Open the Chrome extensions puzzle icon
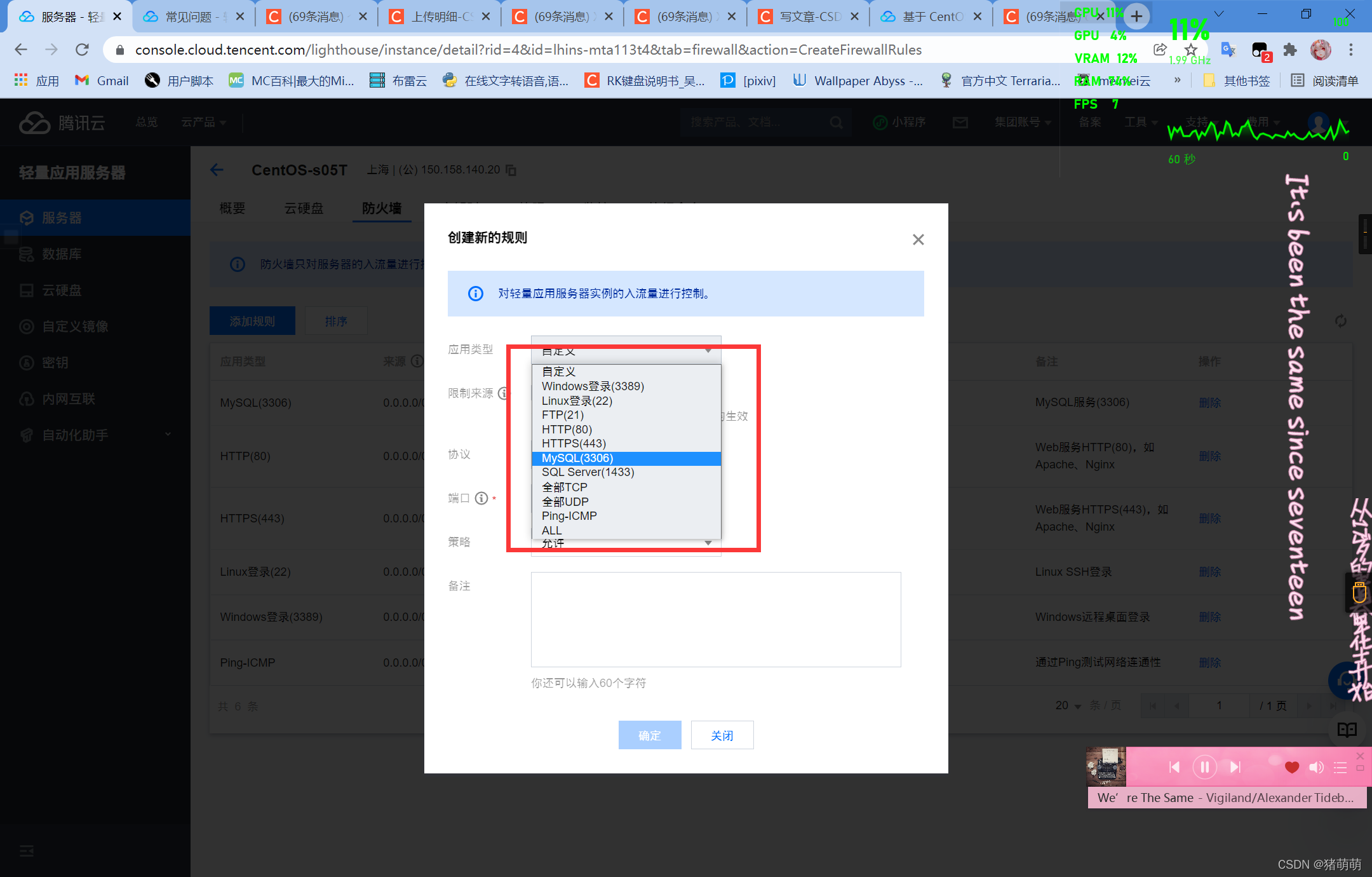This screenshot has width=1372, height=877. (x=1290, y=50)
